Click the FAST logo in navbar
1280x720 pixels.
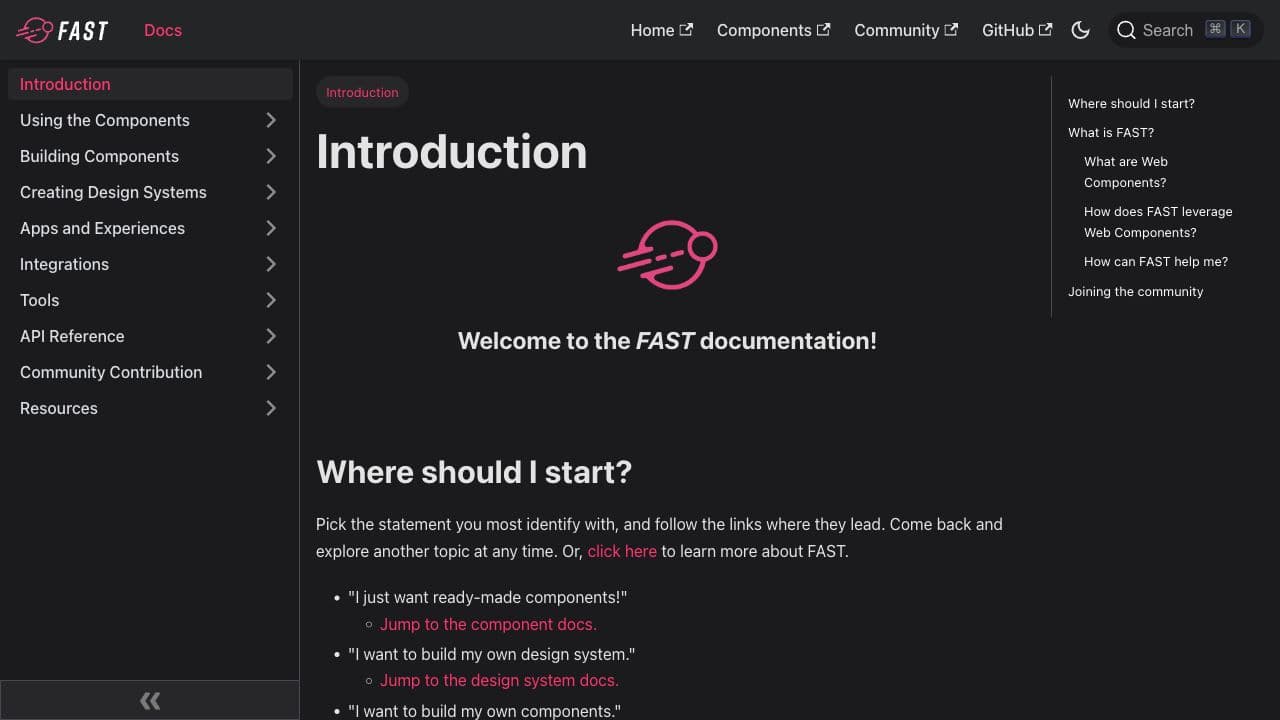[62, 30]
